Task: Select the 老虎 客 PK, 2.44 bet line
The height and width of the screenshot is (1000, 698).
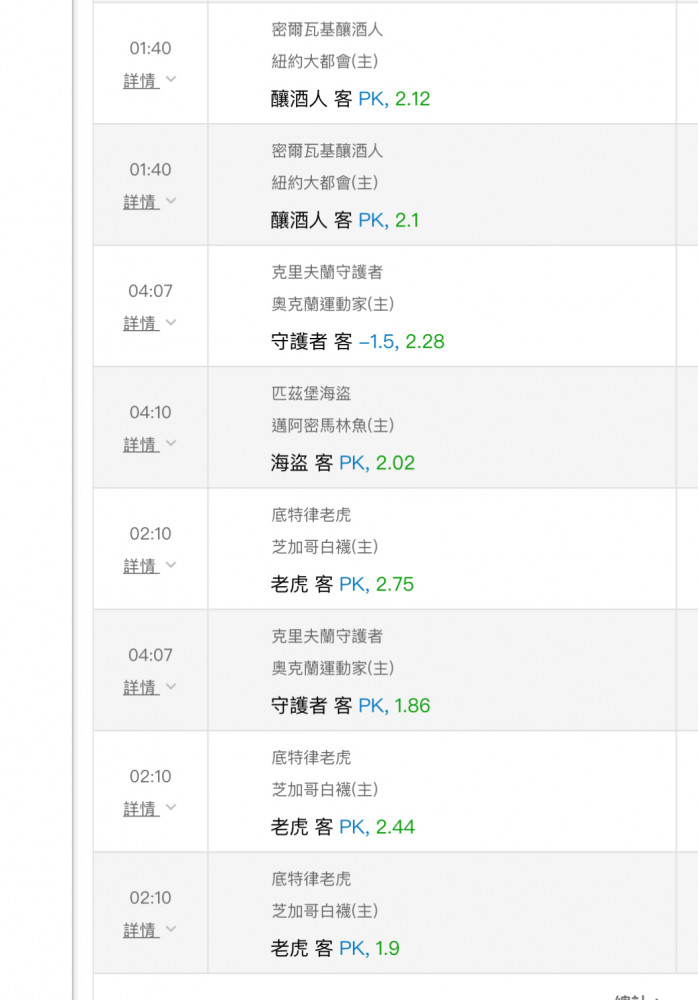Action: (342, 827)
